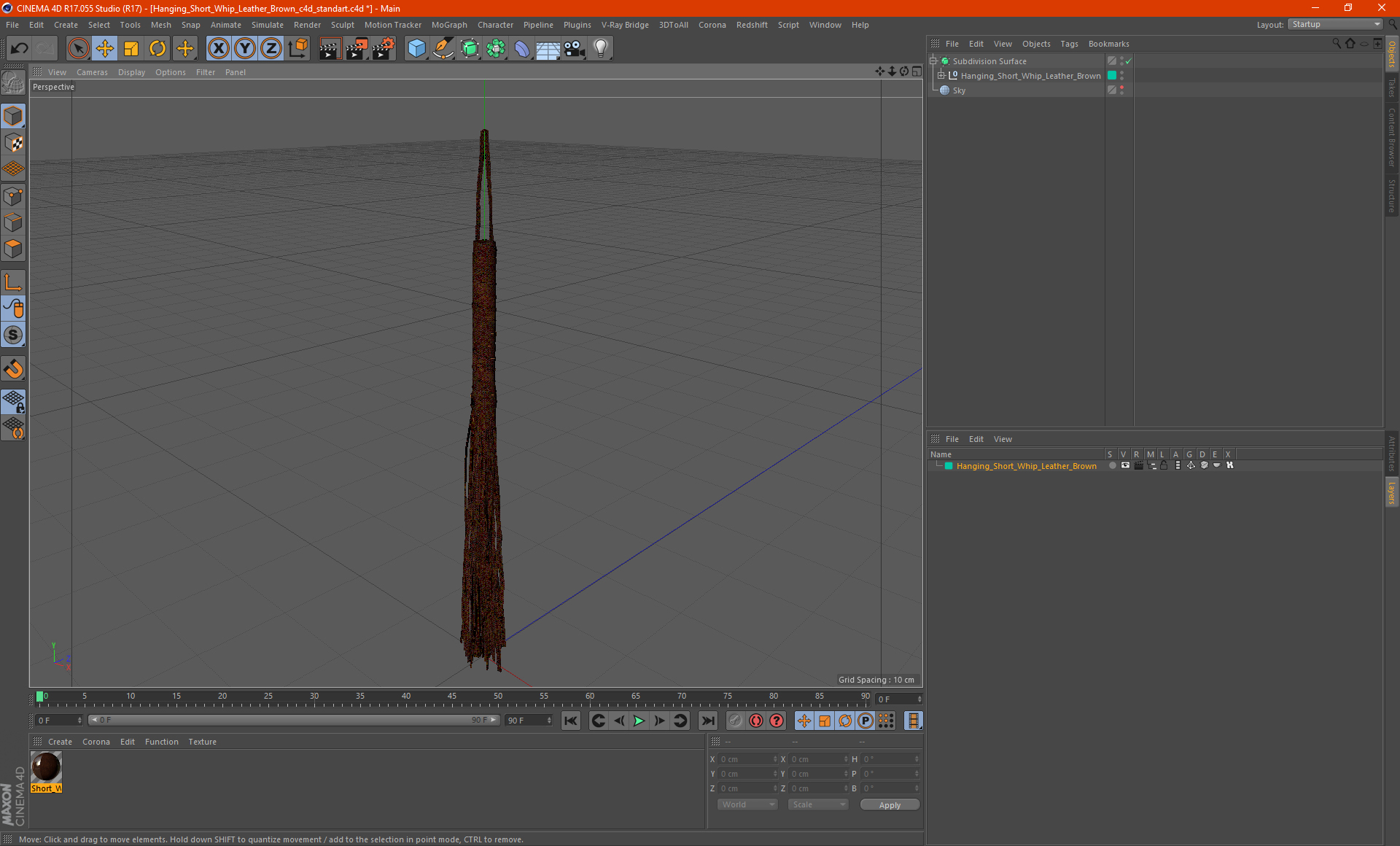
Task: Click the coordinate system icon
Action: tap(298, 48)
